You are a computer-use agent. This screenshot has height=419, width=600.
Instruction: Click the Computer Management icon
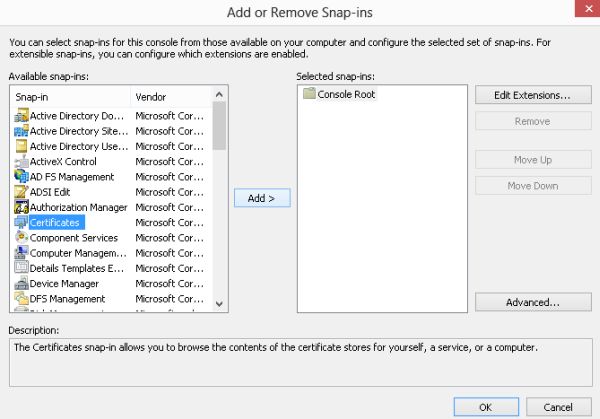(21, 253)
